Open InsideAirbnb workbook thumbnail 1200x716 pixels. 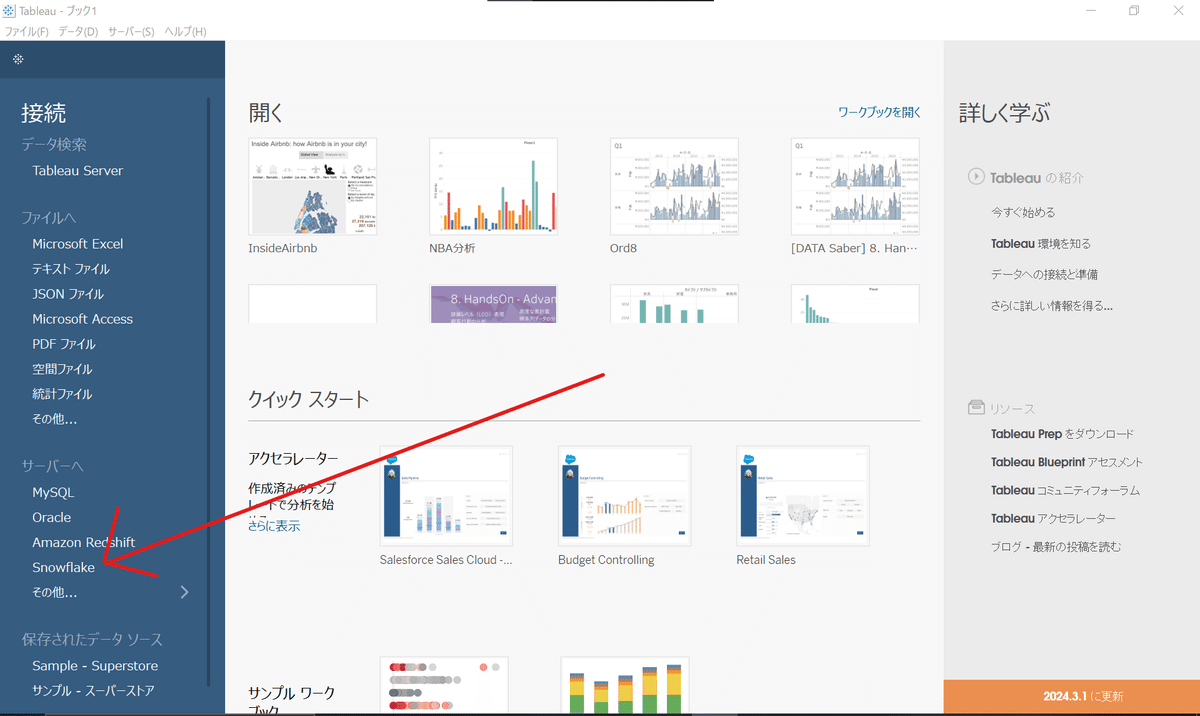pos(313,186)
